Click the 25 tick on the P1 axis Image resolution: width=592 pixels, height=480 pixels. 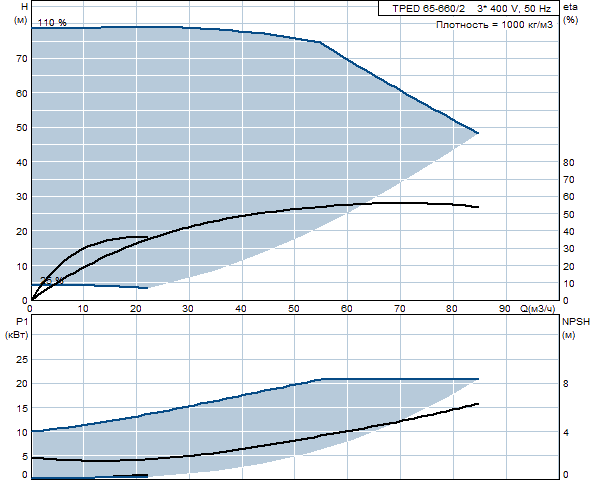point(22,360)
